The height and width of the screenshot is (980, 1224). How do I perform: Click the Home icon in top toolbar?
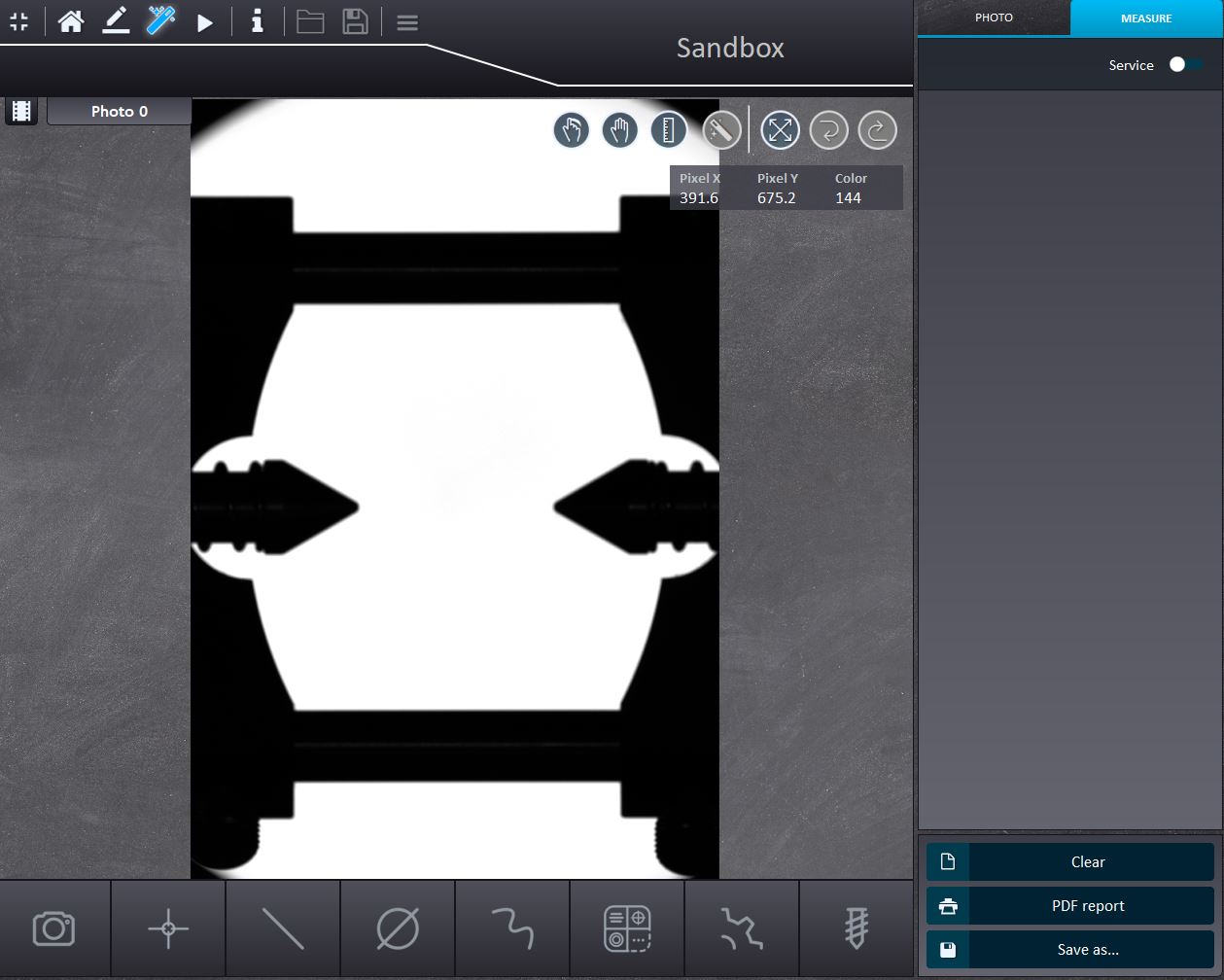(x=70, y=21)
